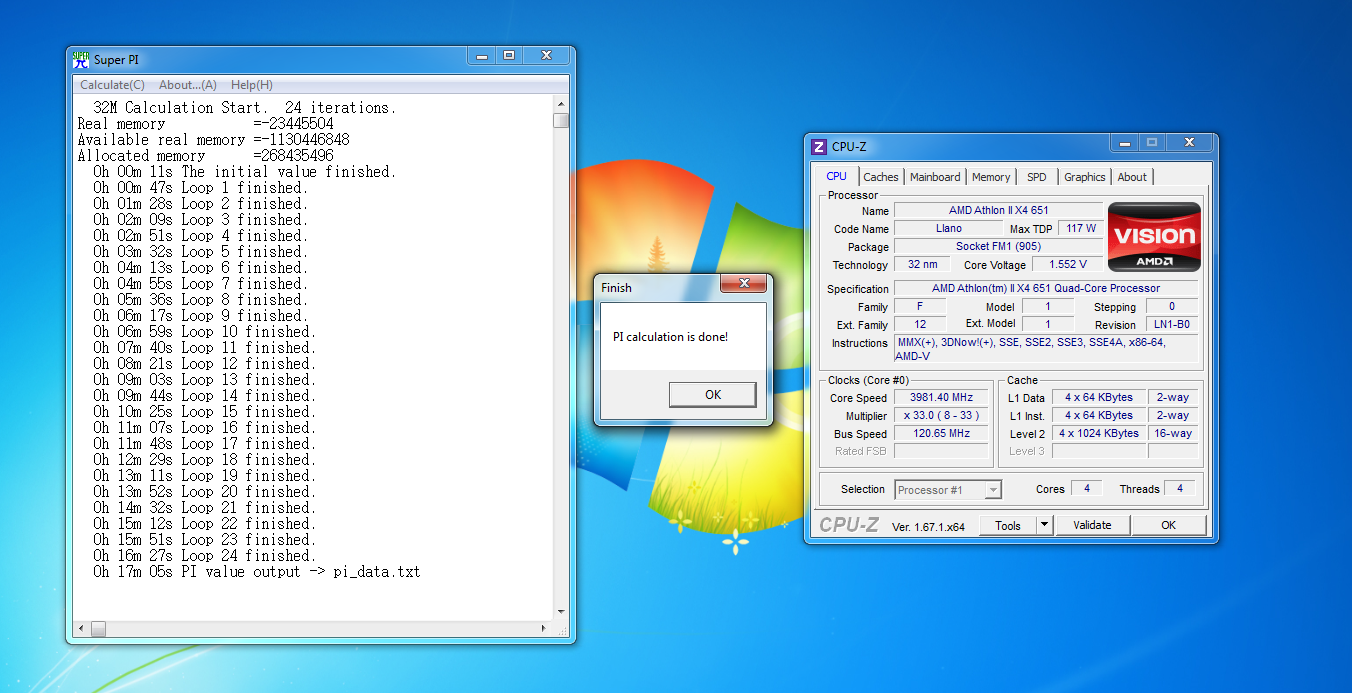The width and height of the screenshot is (1352, 693).
Task: Click the Super PI window title icon
Action: tap(81, 59)
